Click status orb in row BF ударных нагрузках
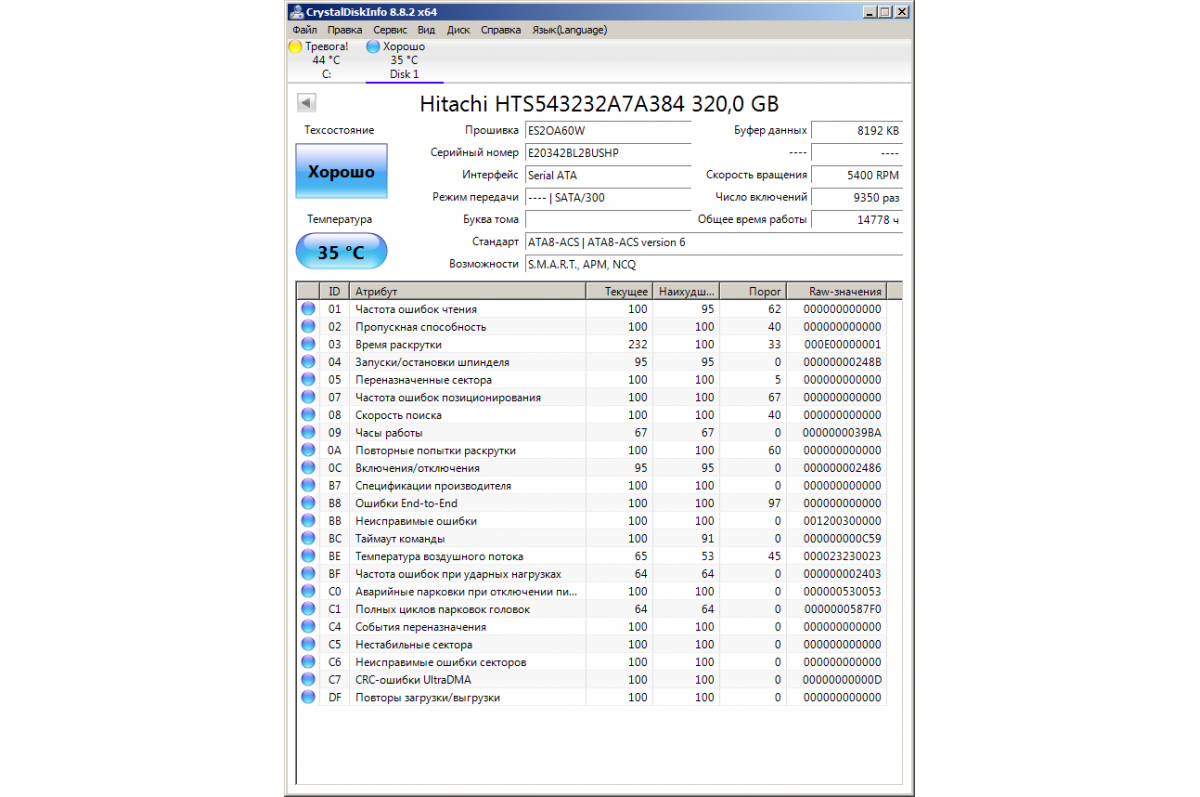 (x=308, y=574)
